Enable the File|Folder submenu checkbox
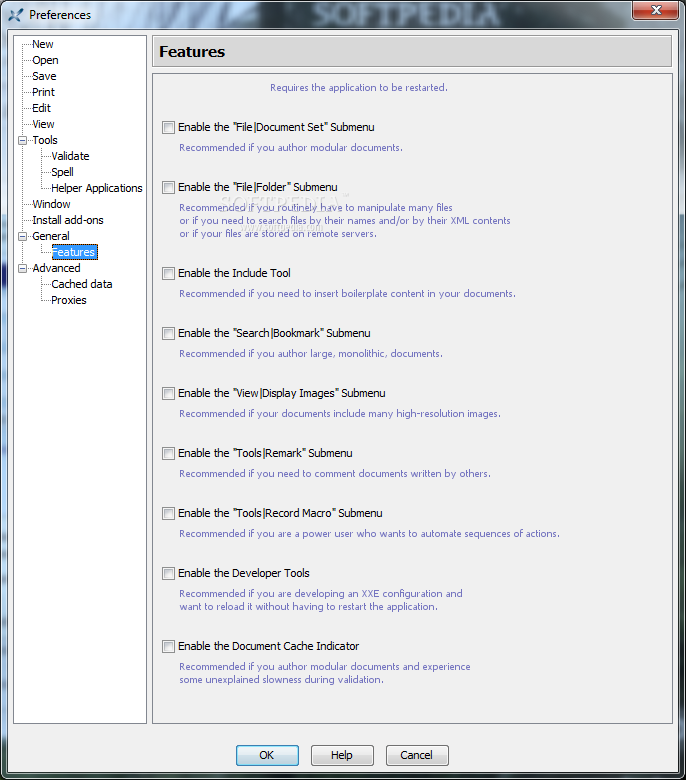686x780 pixels. [x=168, y=188]
